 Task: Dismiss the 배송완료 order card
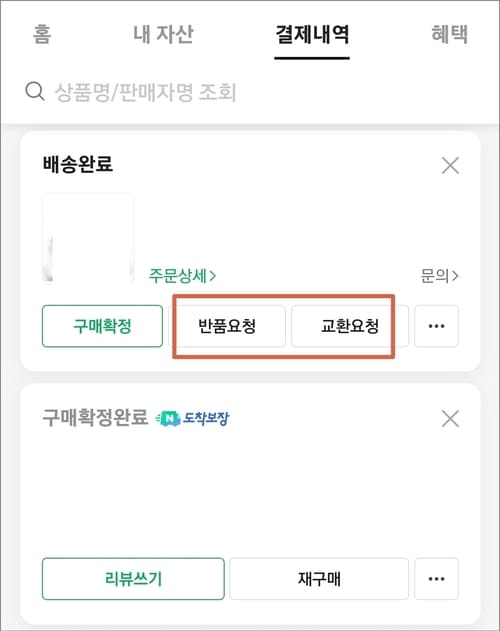[450, 165]
